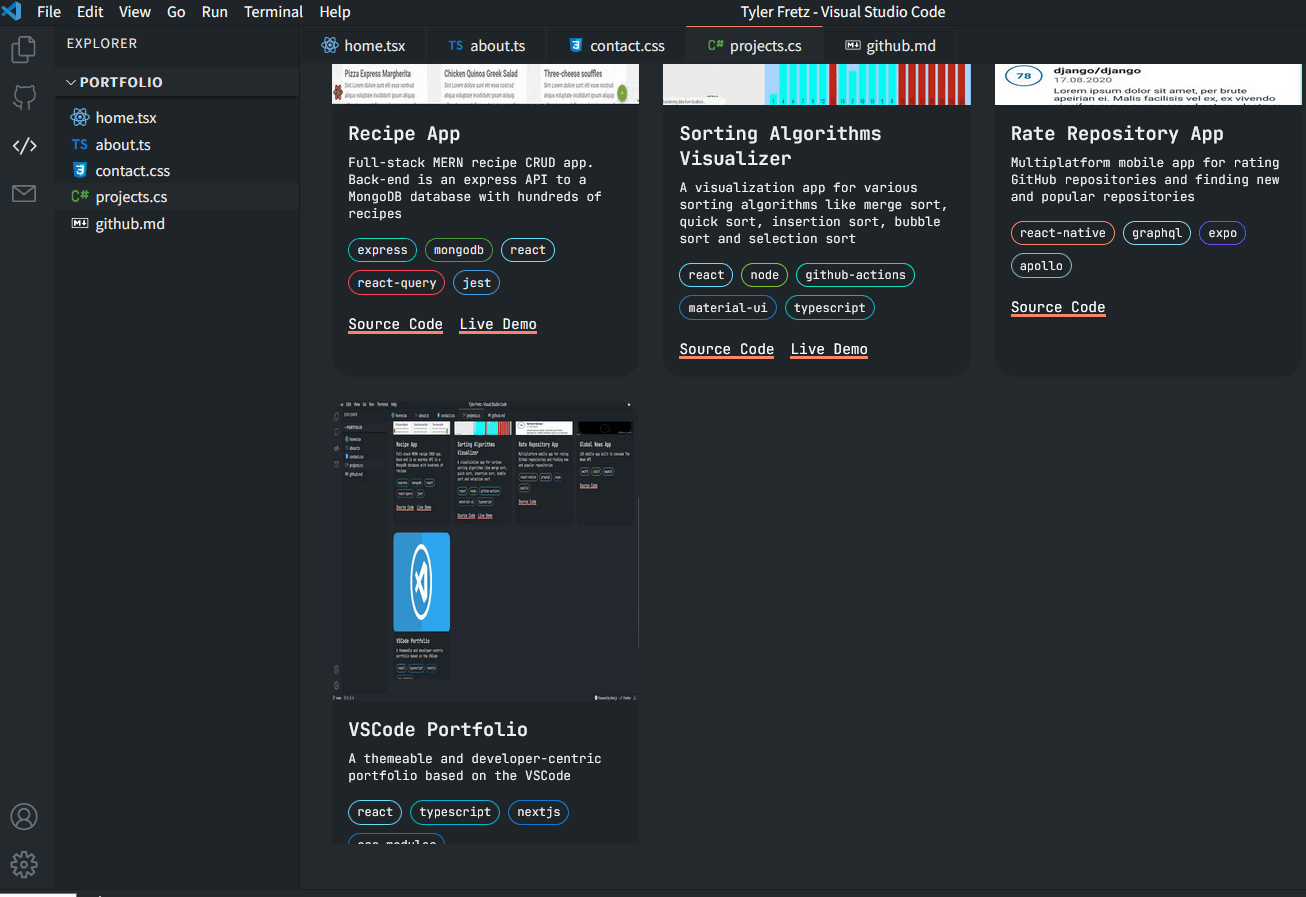Click the React icon beside home.tsx
The image size is (1306, 897).
[80, 116]
